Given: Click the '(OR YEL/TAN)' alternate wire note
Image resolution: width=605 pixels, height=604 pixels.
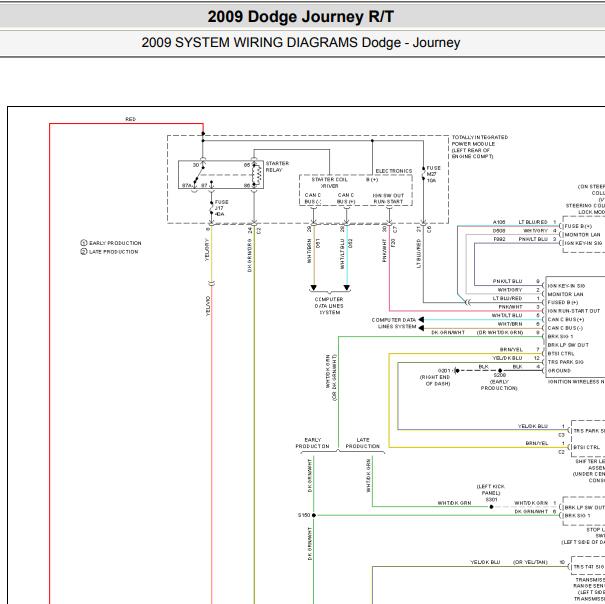Looking at the screenshot, I should coord(530,562).
